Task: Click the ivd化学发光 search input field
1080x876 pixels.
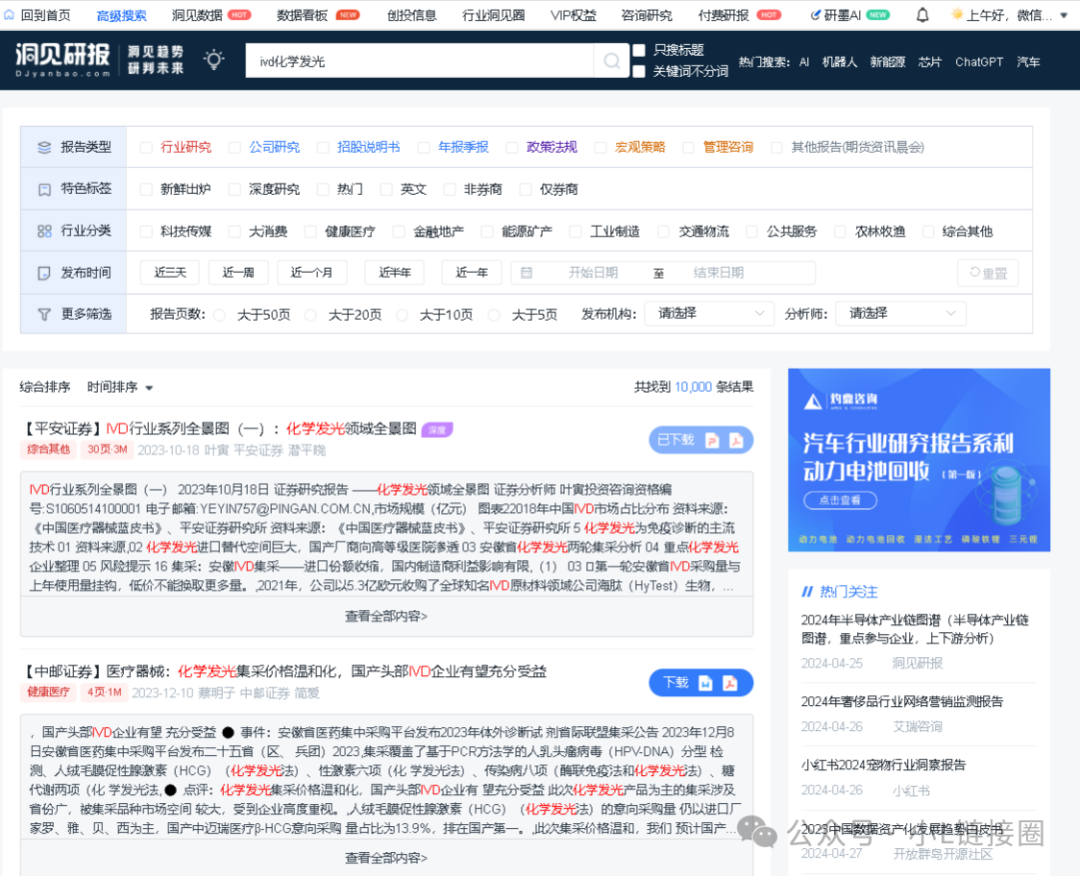Action: pyautogui.click(x=420, y=62)
